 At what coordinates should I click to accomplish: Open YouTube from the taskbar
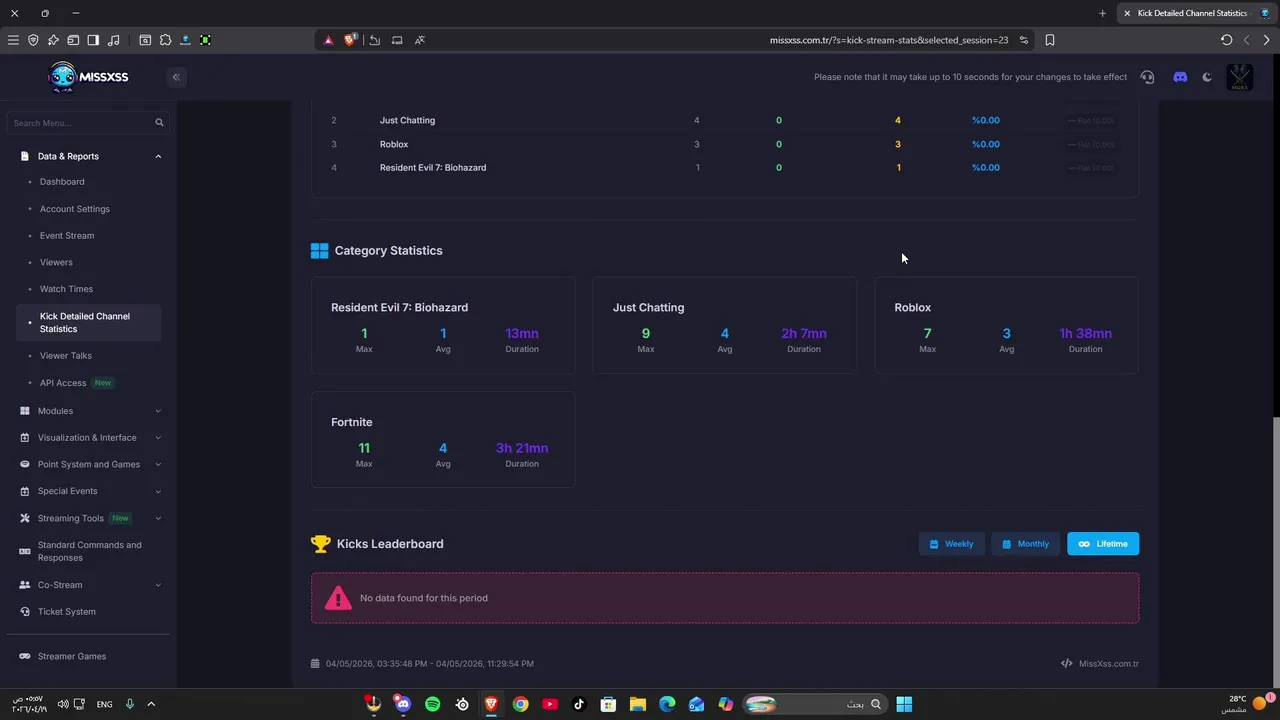550,704
